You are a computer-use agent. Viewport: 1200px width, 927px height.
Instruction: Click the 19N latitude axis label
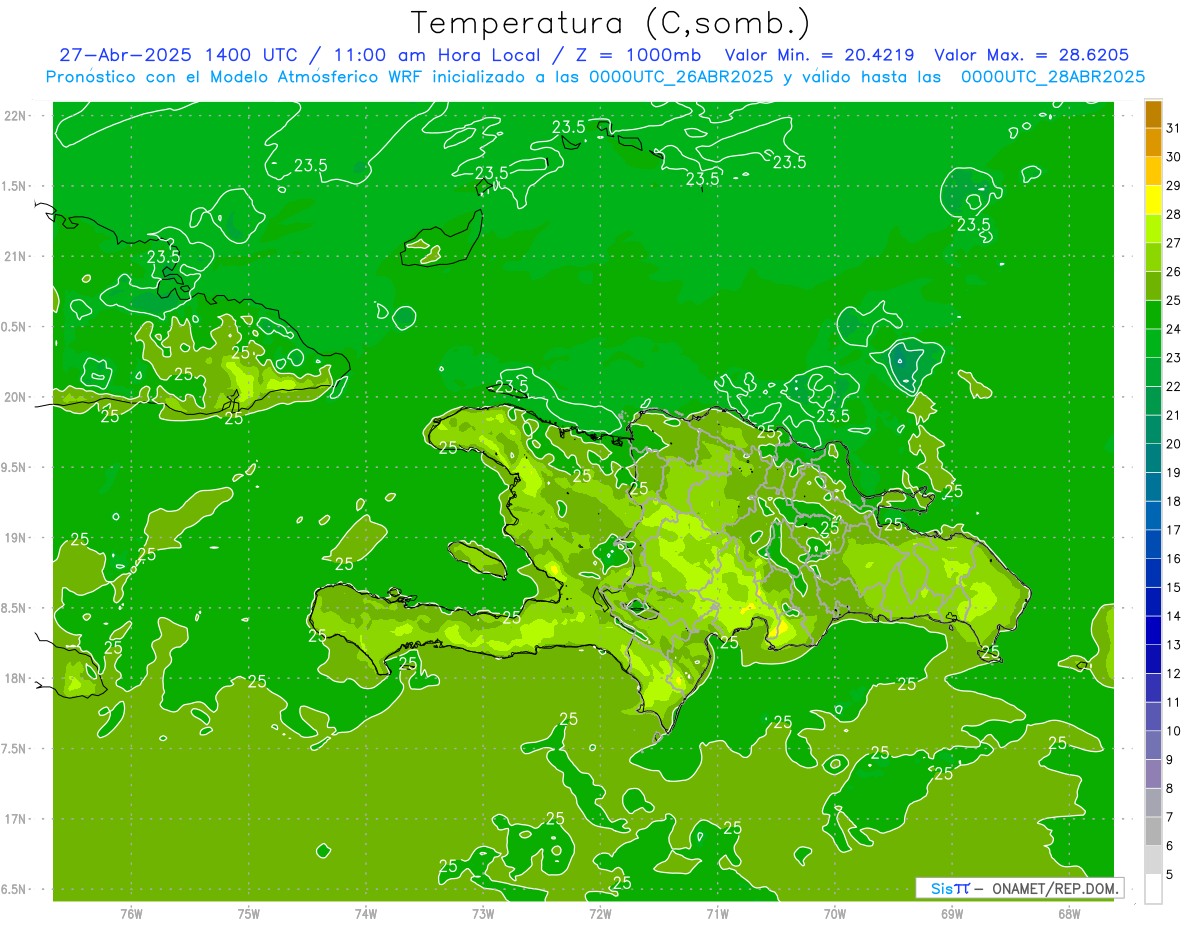click(x=17, y=538)
